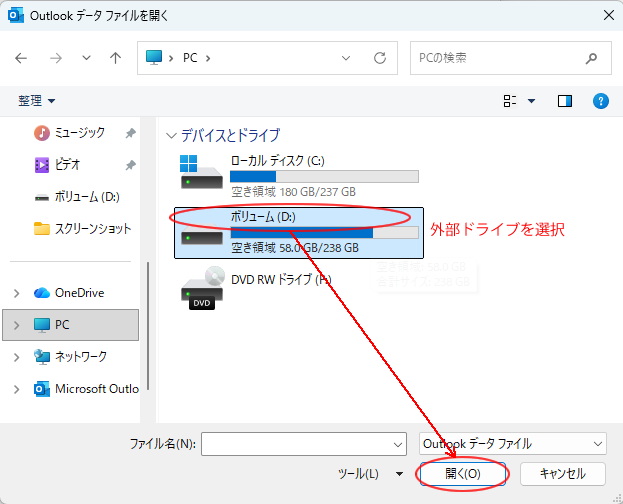
Task: Click the 開く(O) button
Action: 462,474
